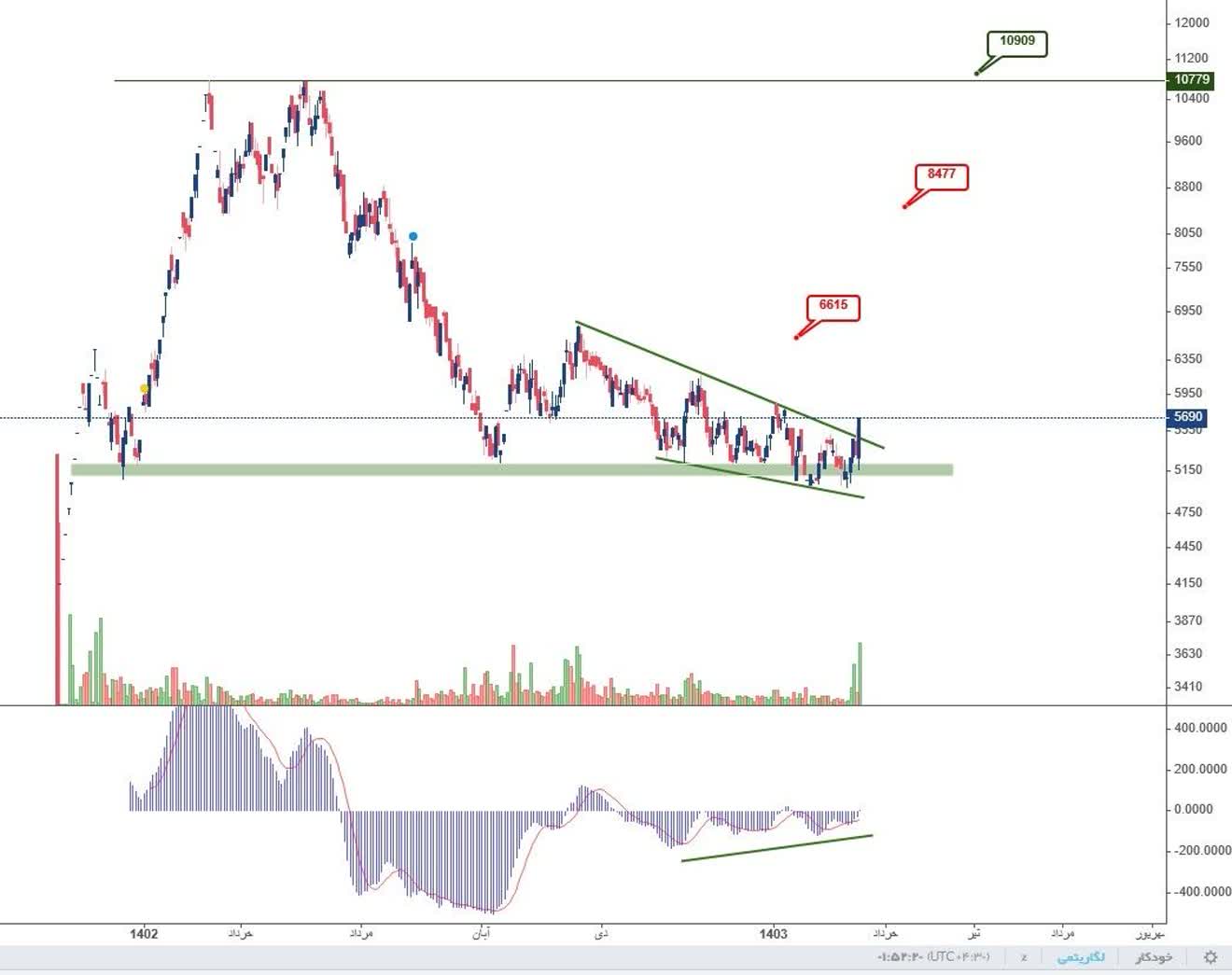Click the 5690 current price label
The image size is (1232, 975).
[x=1189, y=418]
